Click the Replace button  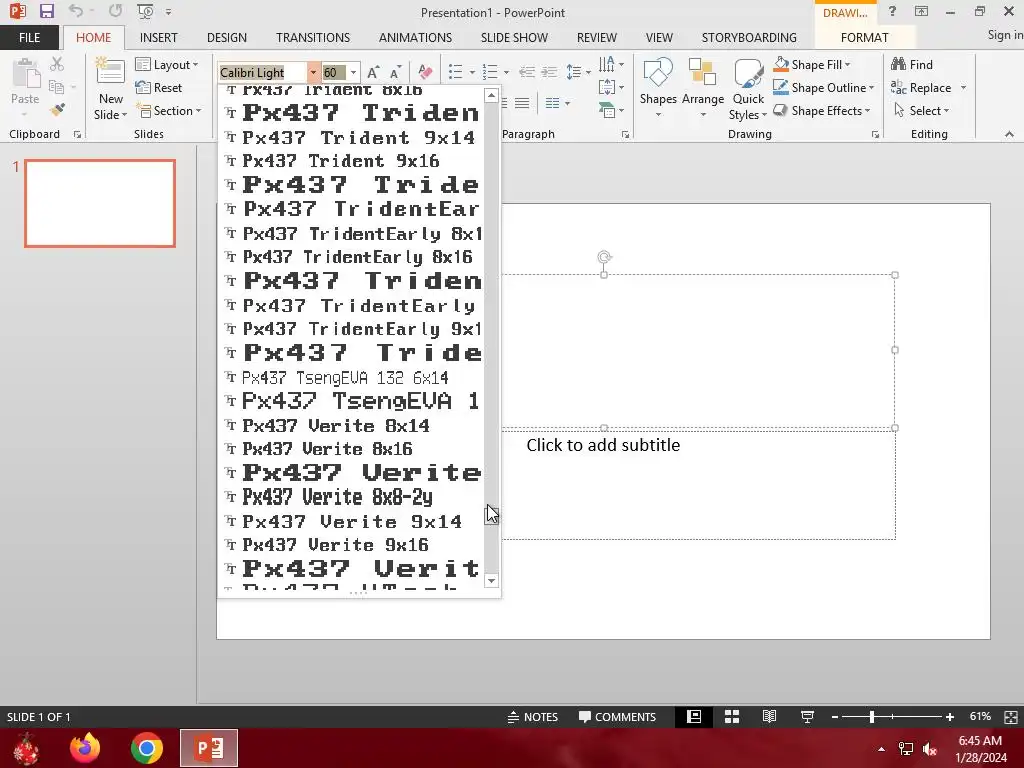pos(921,88)
